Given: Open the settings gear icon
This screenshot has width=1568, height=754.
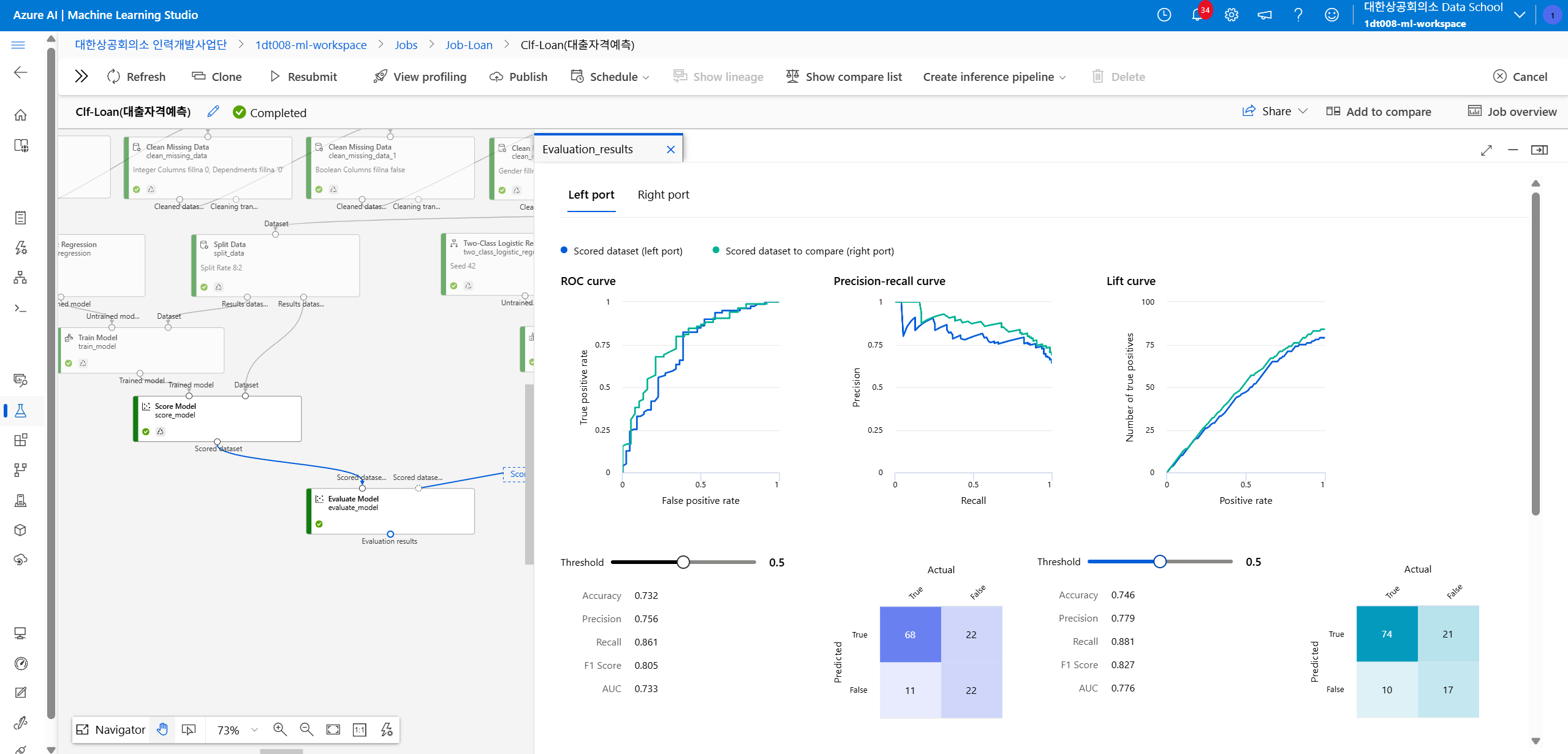Looking at the screenshot, I should coord(1231,15).
